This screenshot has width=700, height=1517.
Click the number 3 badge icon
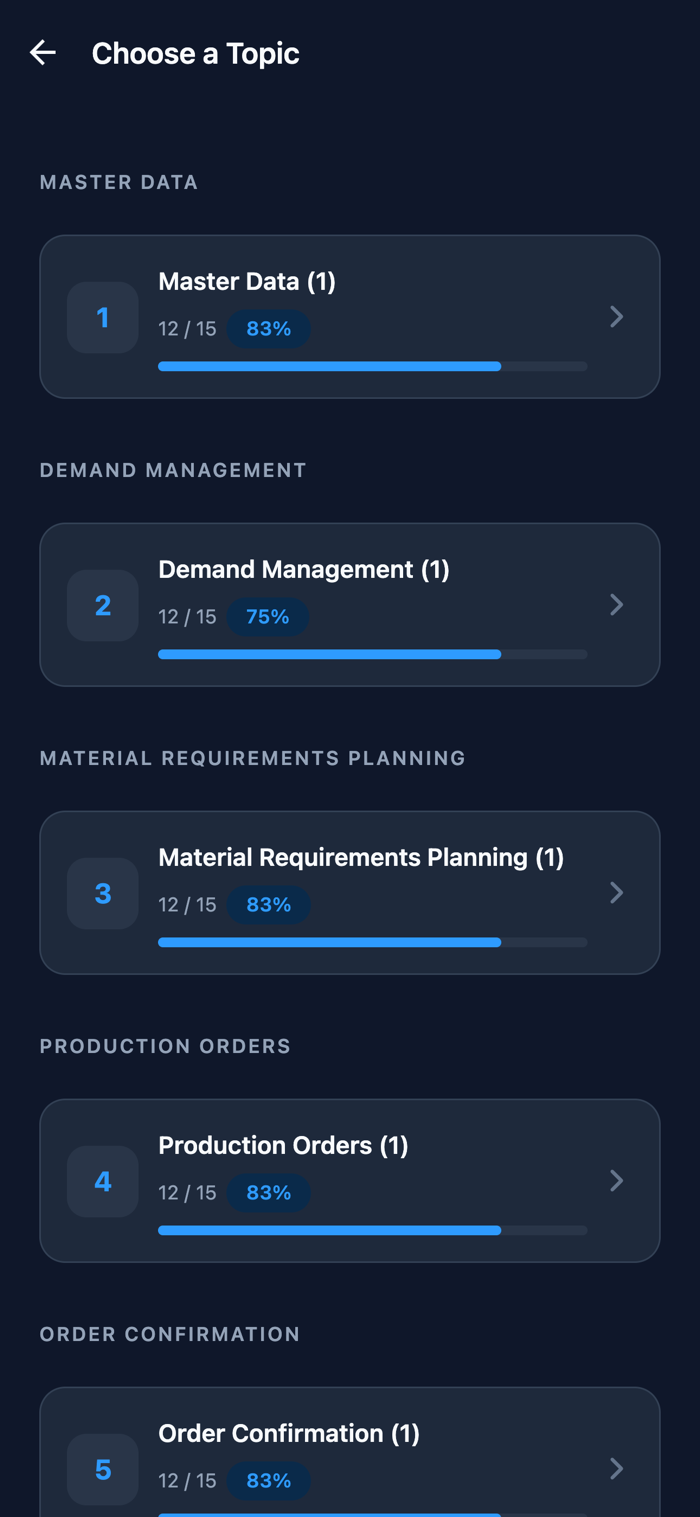(x=103, y=893)
